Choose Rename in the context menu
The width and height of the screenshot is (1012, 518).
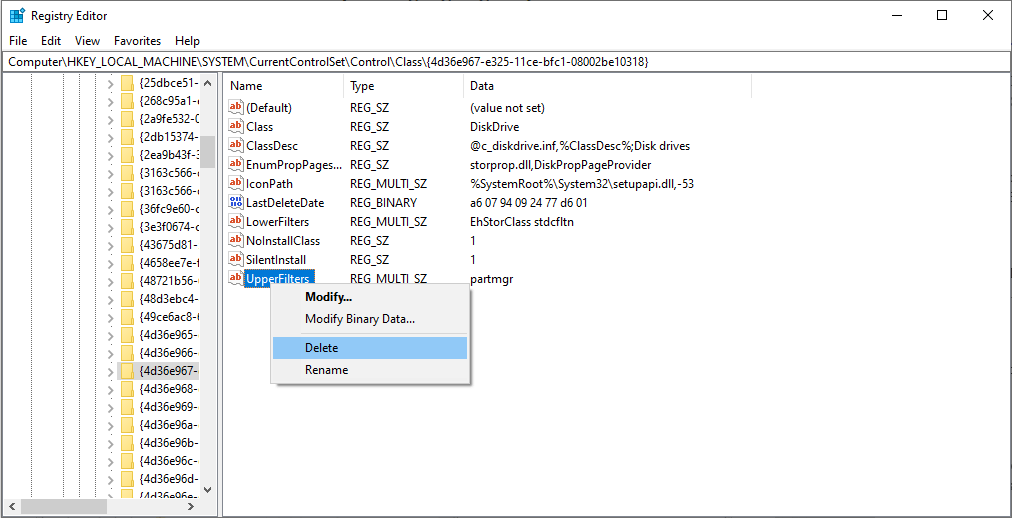click(x=370, y=370)
